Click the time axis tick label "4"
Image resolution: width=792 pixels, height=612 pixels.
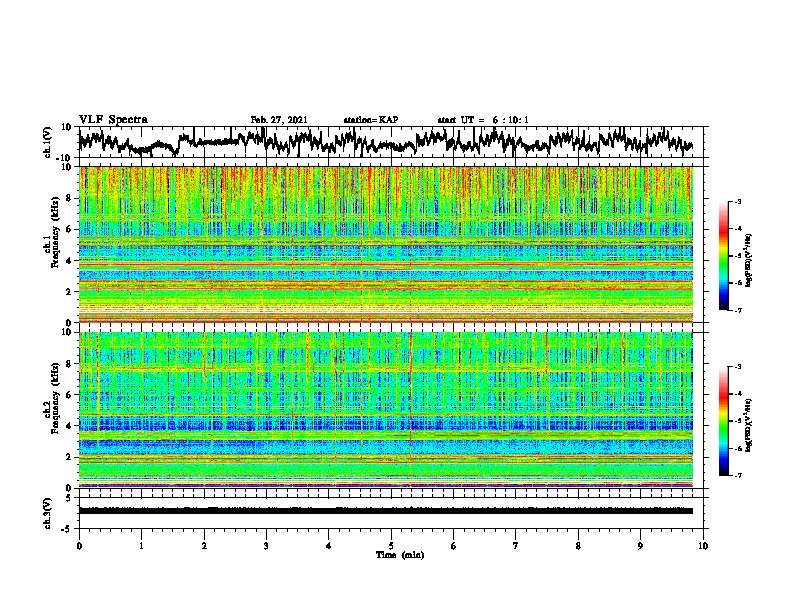click(x=329, y=546)
